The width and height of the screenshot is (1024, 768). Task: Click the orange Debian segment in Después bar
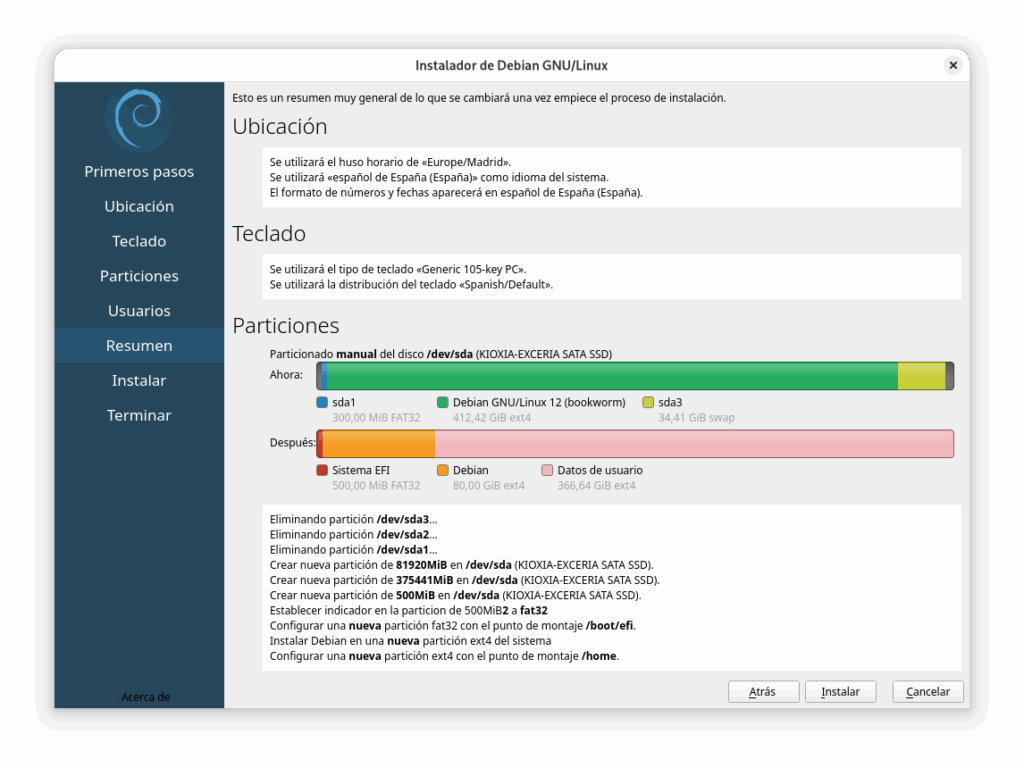pos(379,444)
